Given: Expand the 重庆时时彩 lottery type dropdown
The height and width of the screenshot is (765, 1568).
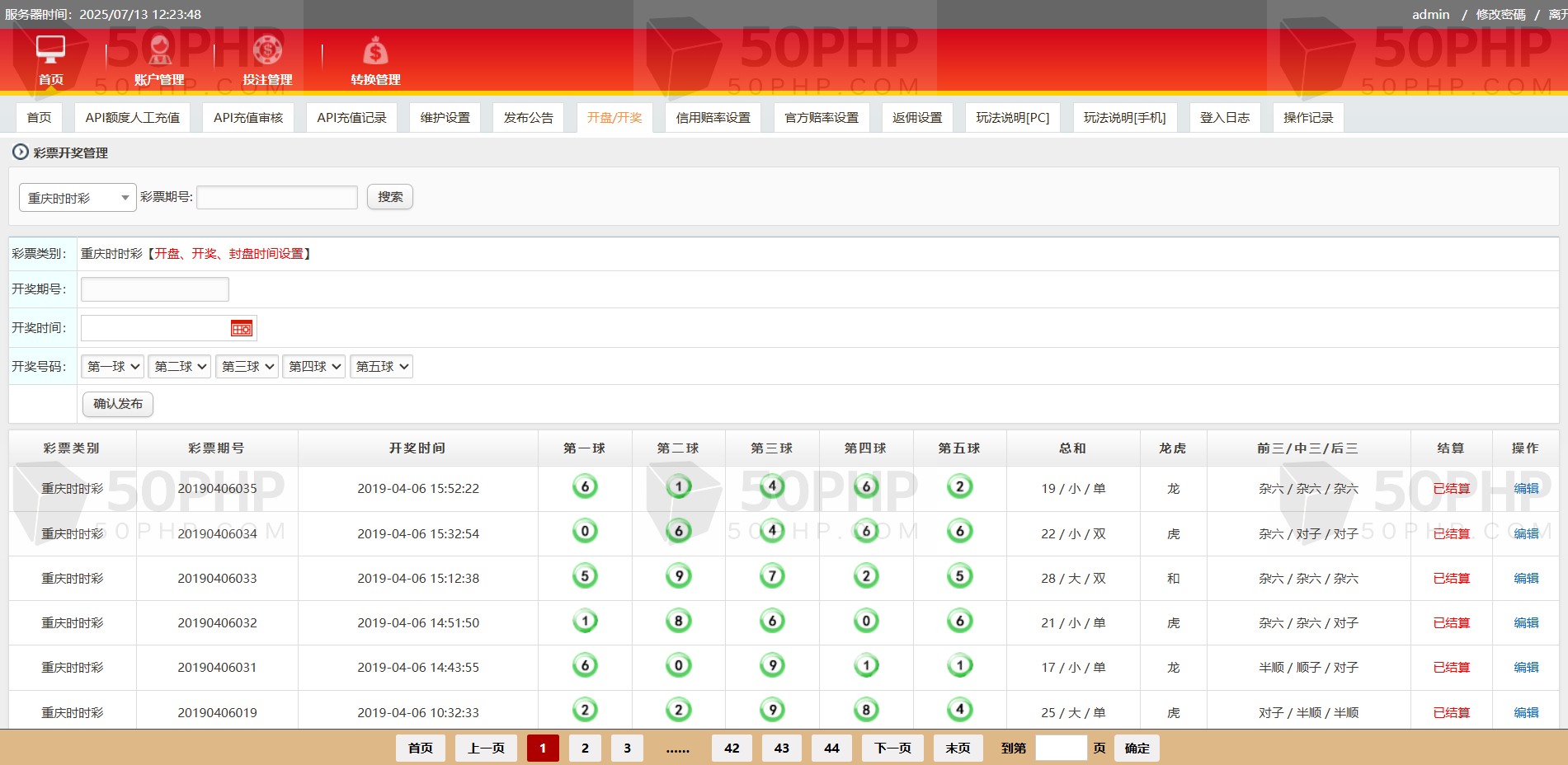Looking at the screenshot, I should tap(78, 198).
